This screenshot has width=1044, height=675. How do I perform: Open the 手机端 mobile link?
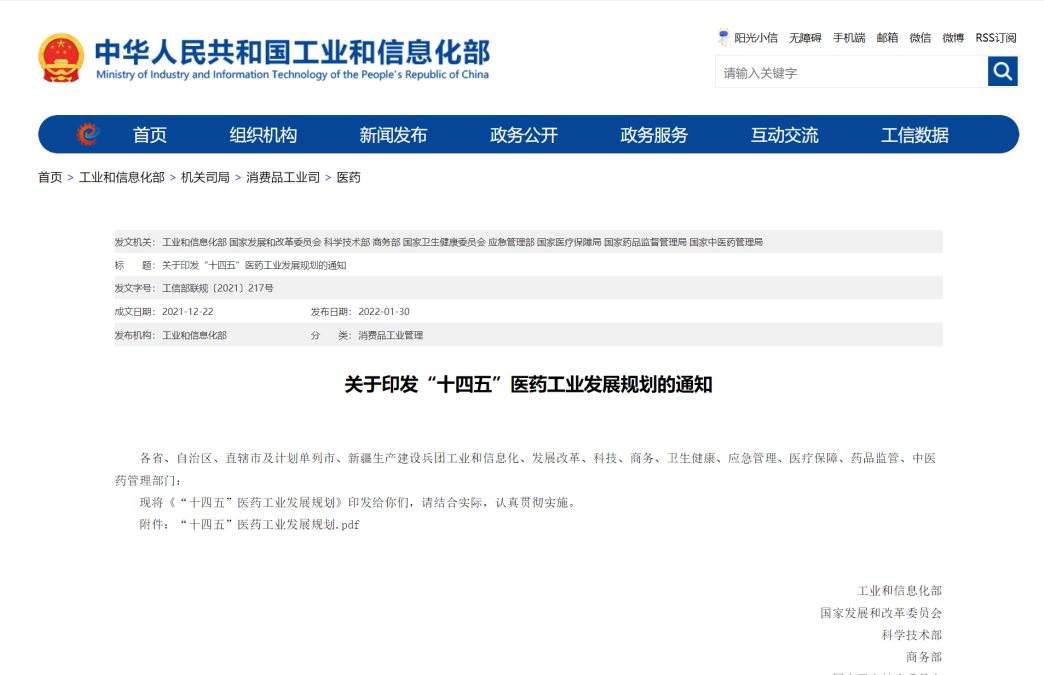coord(849,38)
